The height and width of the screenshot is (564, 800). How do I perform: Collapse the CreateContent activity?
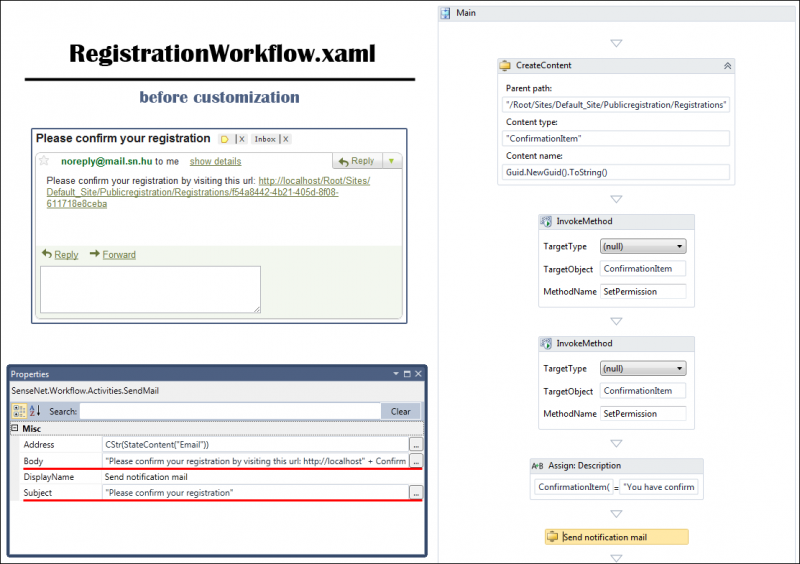click(x=727, y=66)
